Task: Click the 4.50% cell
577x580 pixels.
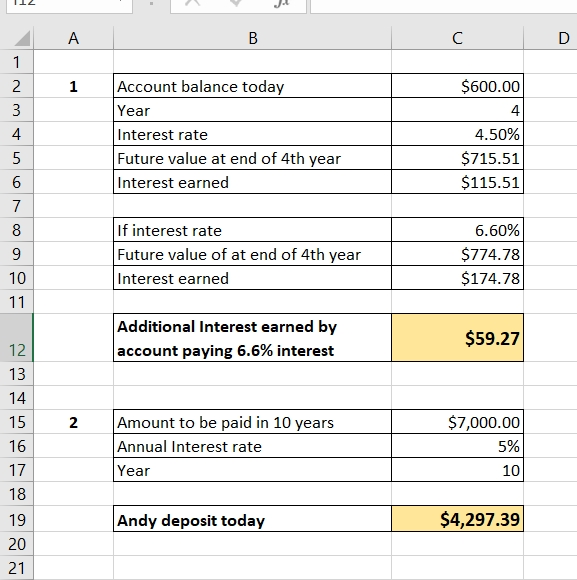Action: (457, 134)
